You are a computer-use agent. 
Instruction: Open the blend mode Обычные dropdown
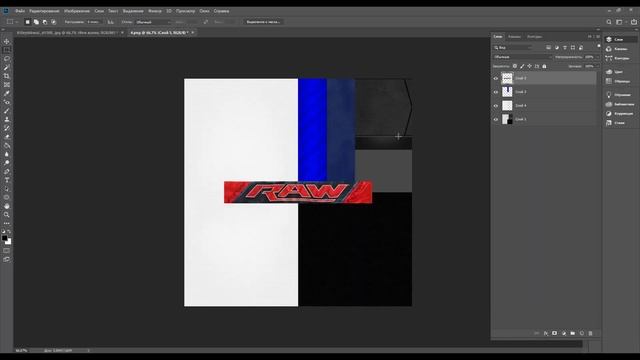522,57
